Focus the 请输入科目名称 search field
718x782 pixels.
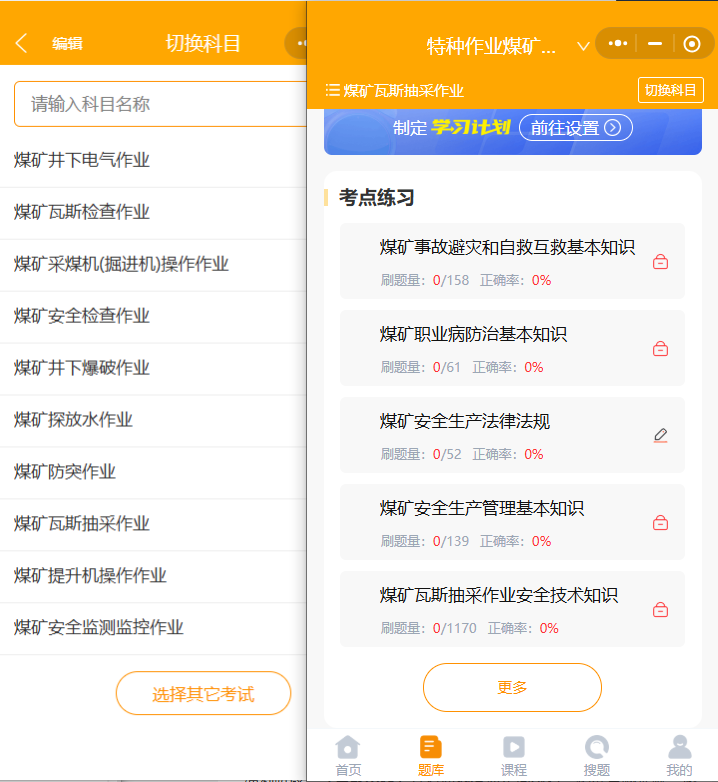161,104
